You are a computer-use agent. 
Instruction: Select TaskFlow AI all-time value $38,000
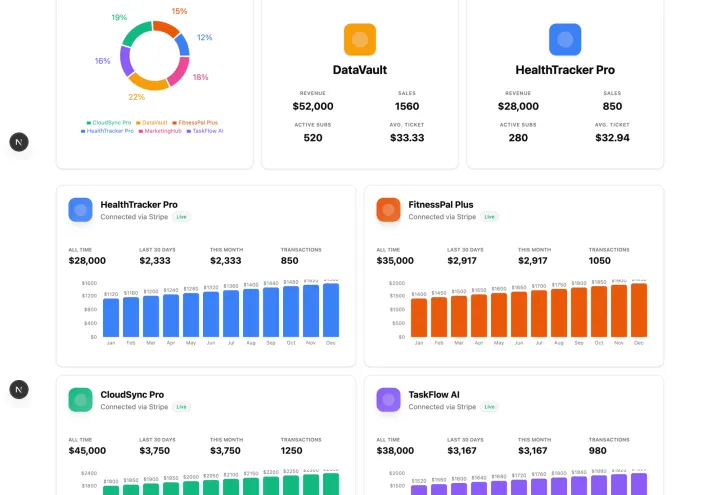pos(395,451)
